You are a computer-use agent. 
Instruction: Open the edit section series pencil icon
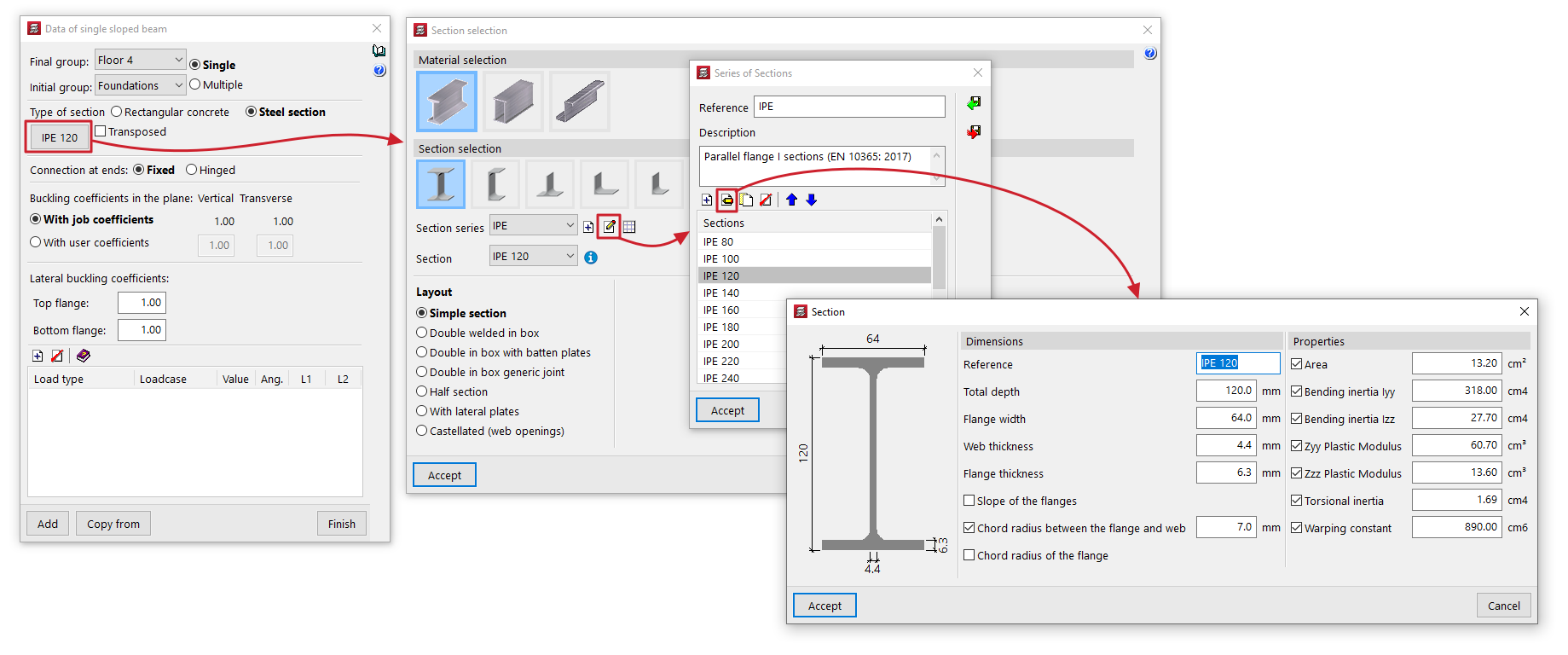(609, 226)
